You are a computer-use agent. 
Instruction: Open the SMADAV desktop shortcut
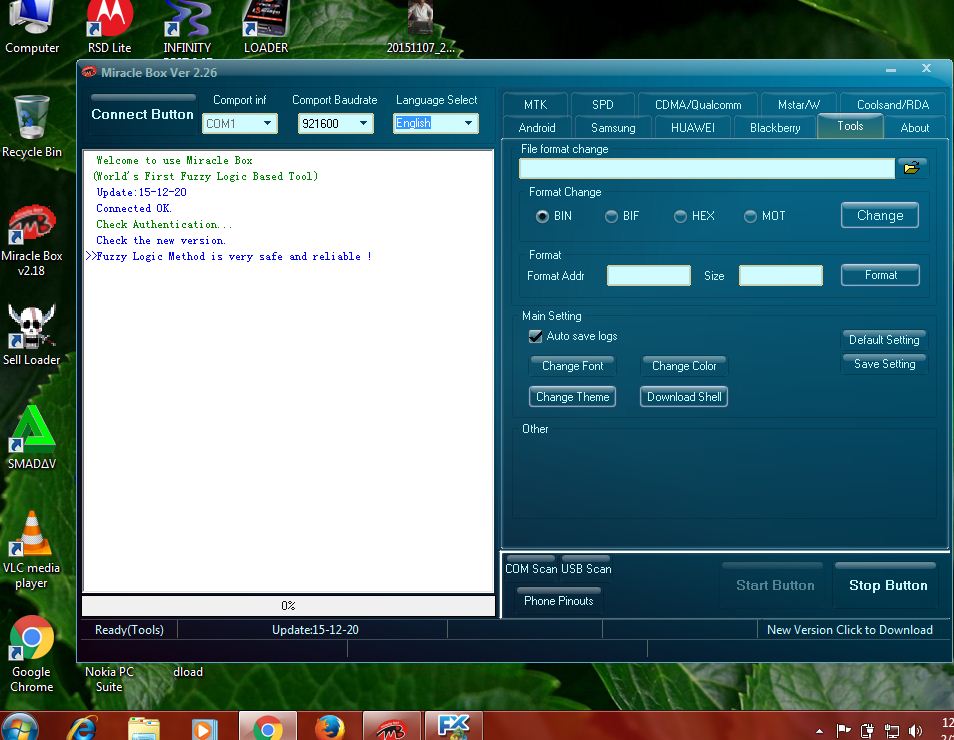click(32, 438)
